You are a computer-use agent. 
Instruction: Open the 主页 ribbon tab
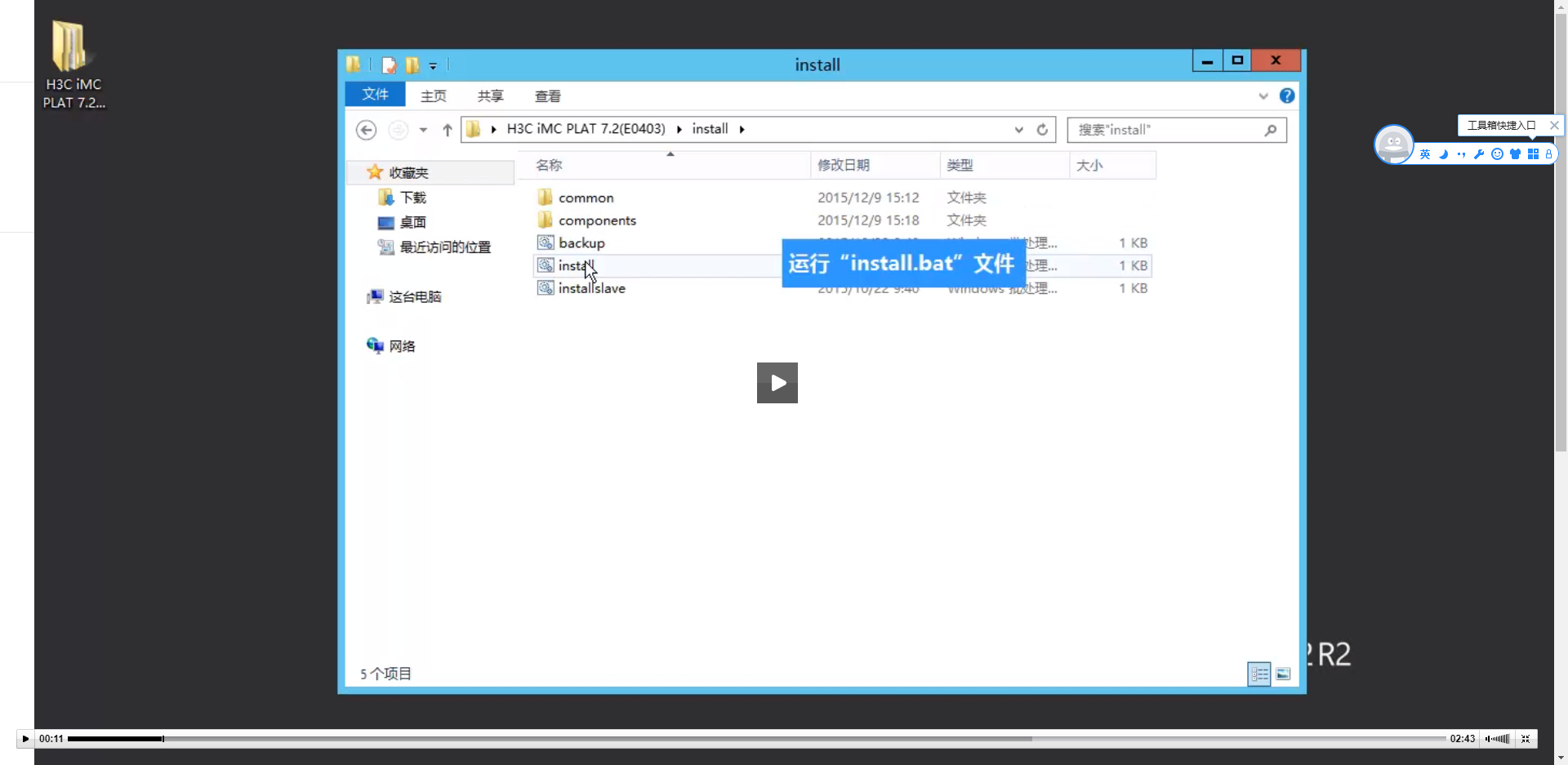434,96
